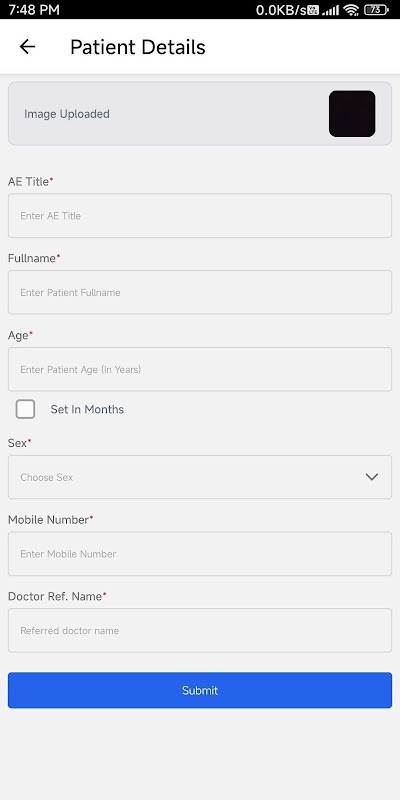
Task: Submit the patient details form
Action: (200, 690)
